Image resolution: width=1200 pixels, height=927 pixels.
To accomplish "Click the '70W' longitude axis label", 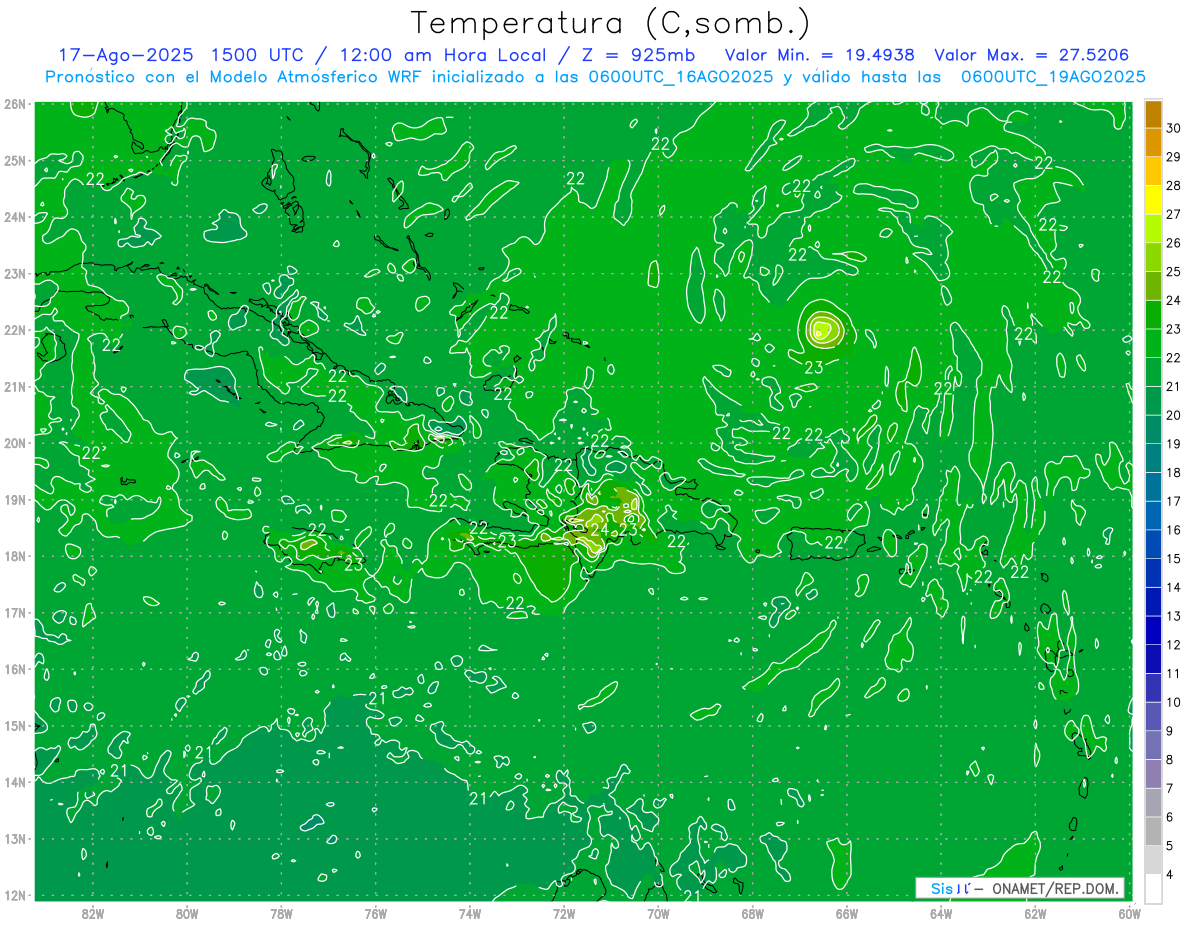I will click(658, 912).
